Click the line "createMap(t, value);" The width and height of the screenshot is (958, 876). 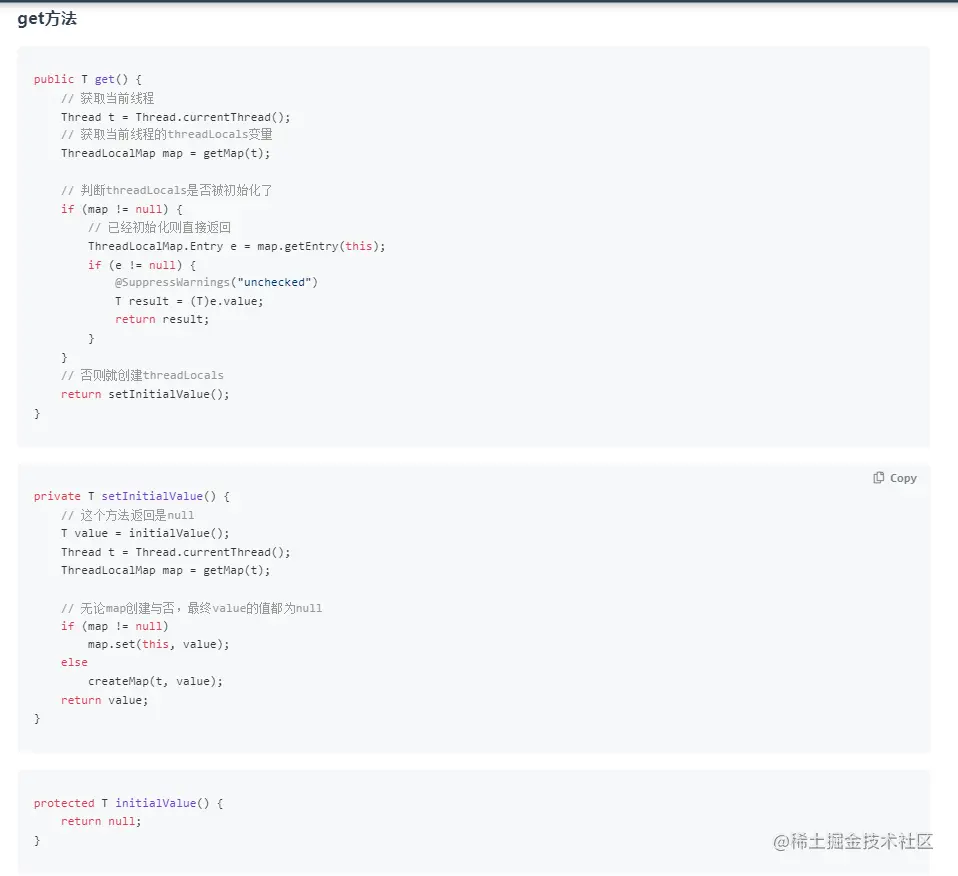click(x=155, y=681)
